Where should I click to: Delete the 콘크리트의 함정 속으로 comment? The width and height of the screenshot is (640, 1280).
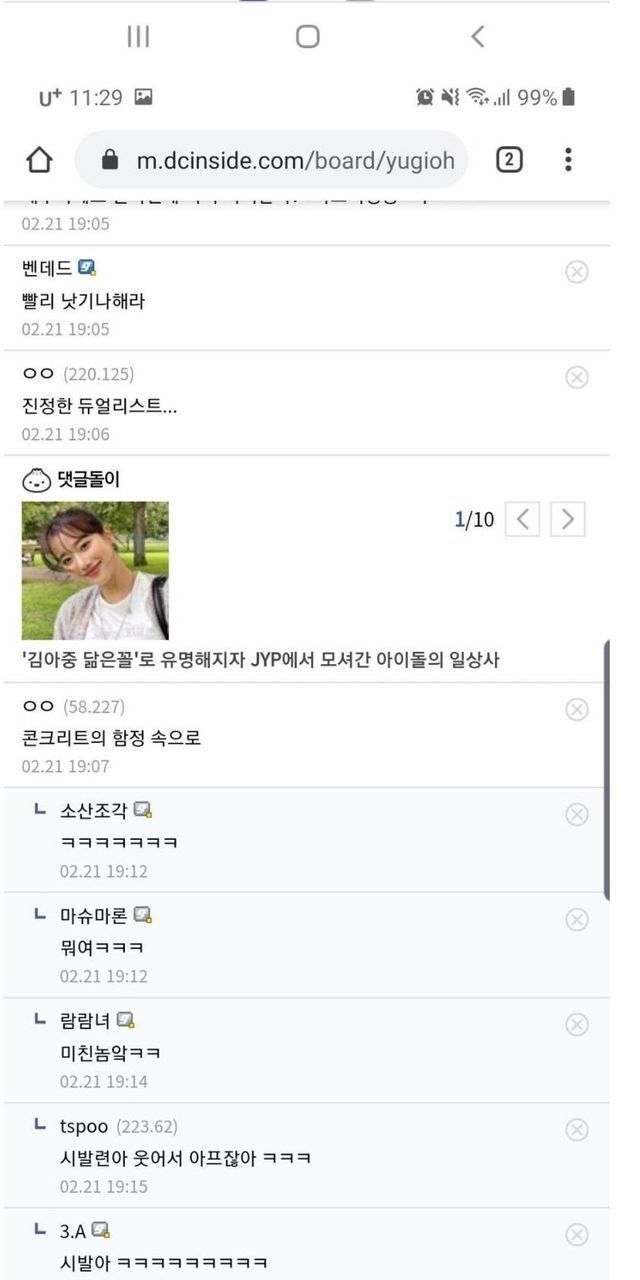point(577,709)
